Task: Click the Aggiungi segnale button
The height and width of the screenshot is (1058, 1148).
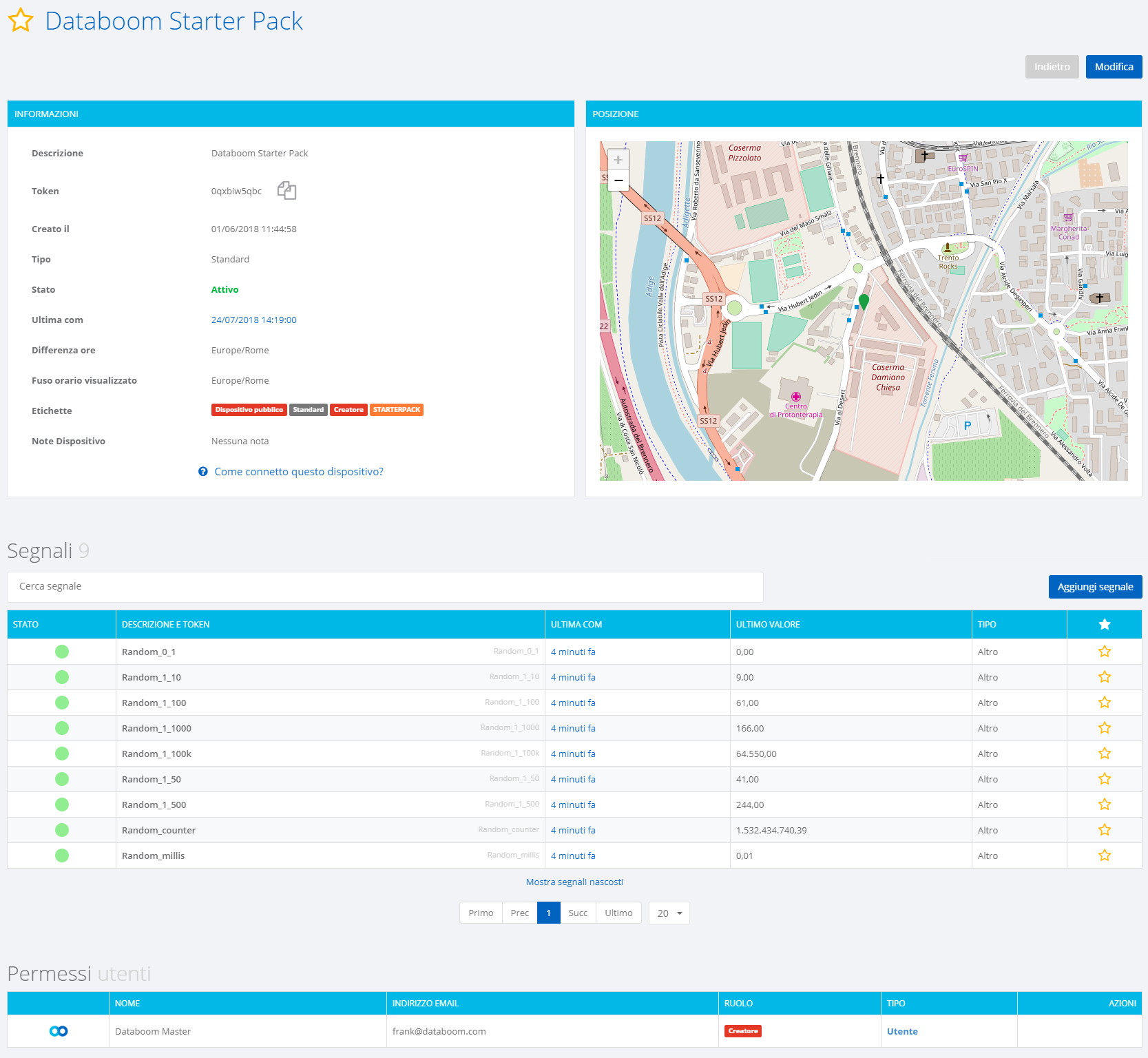Action: (x=1096, y=587)
